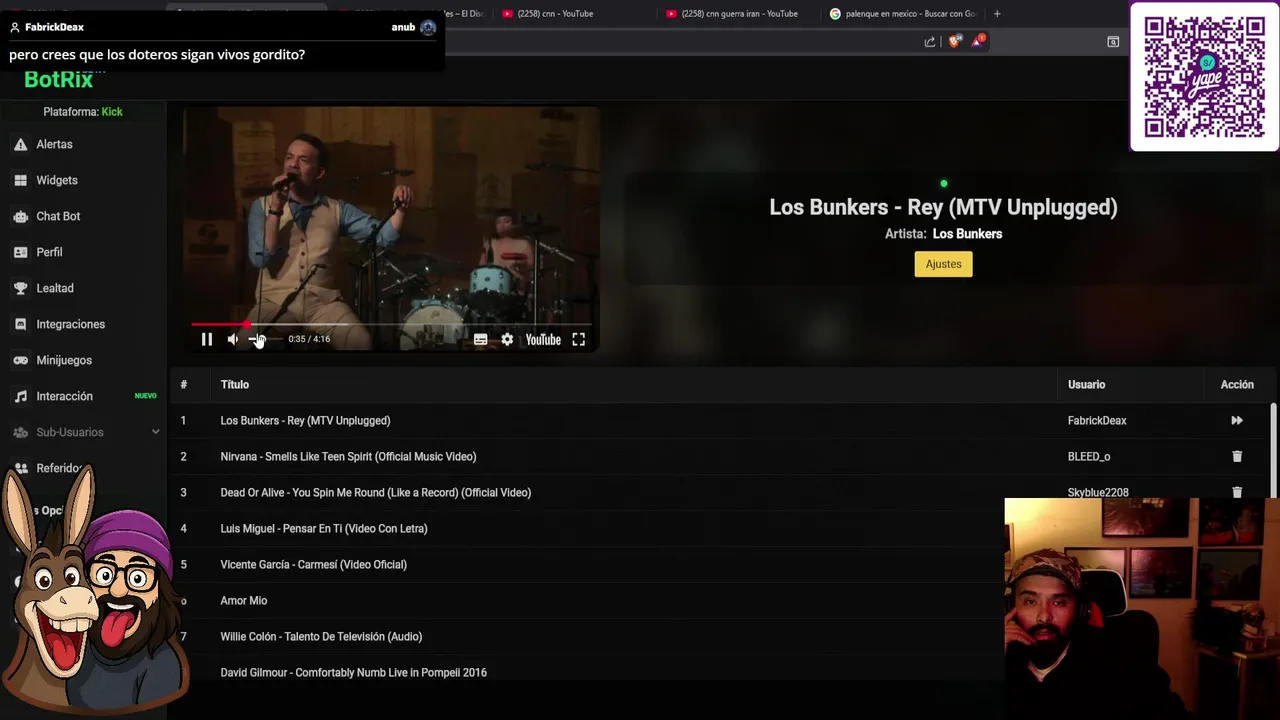The image size is (1280, 720).
Task: Open the Widgets icon in sidebar
Action: point(20,180)
